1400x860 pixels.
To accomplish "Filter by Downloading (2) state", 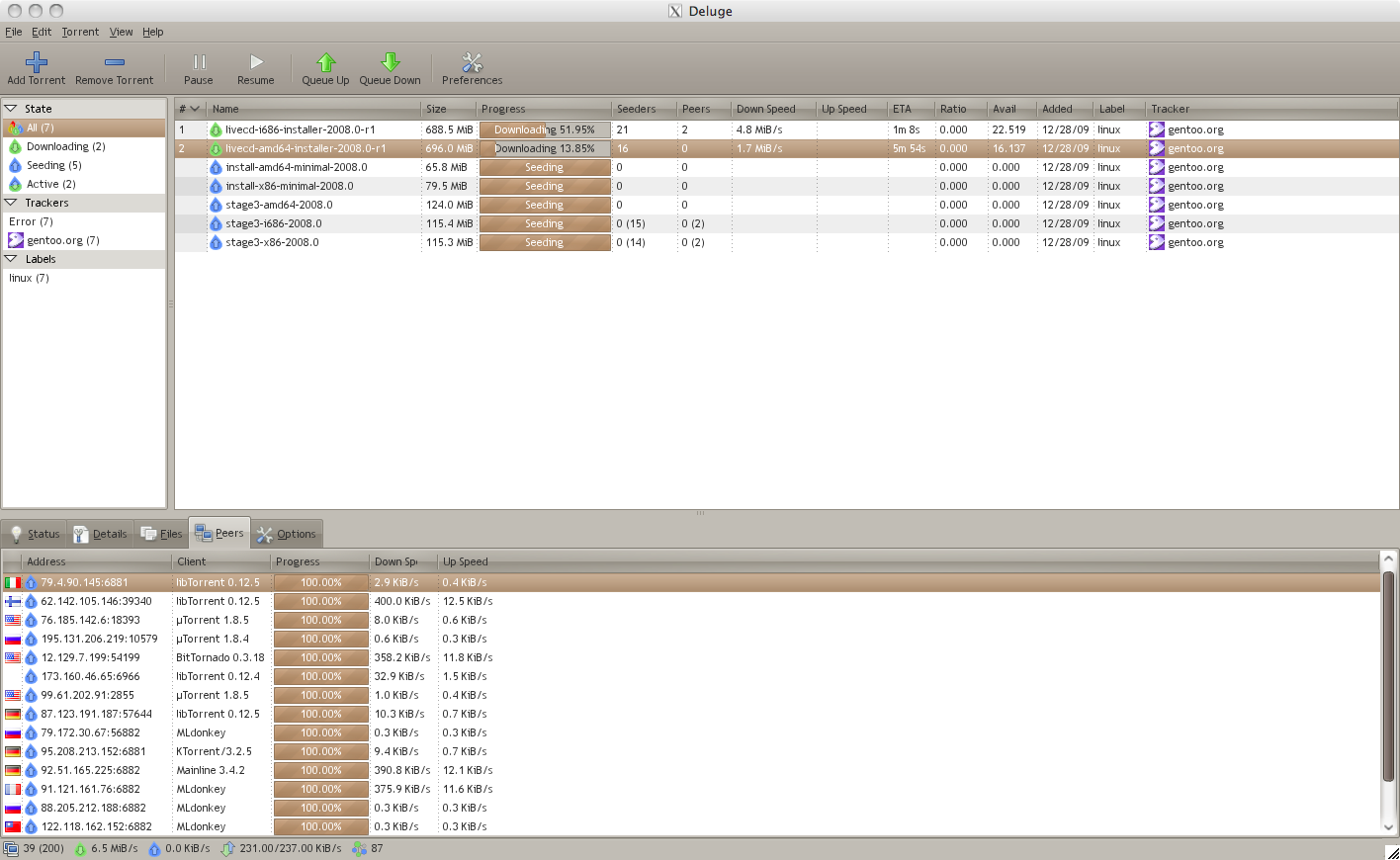I will coord(84,147).
